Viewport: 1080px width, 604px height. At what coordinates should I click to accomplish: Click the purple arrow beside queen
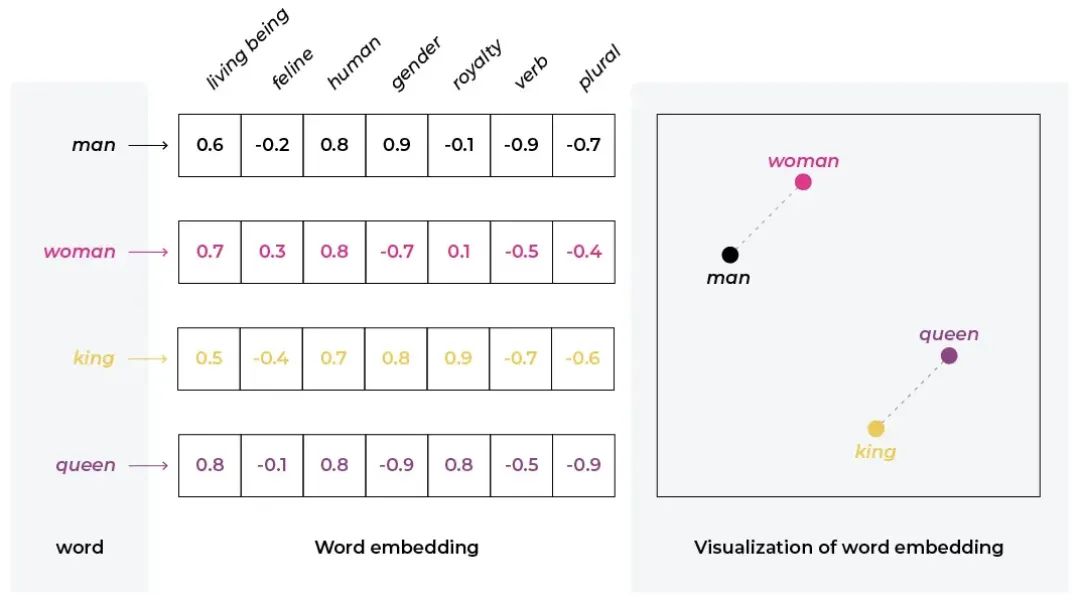coord(149,465)
